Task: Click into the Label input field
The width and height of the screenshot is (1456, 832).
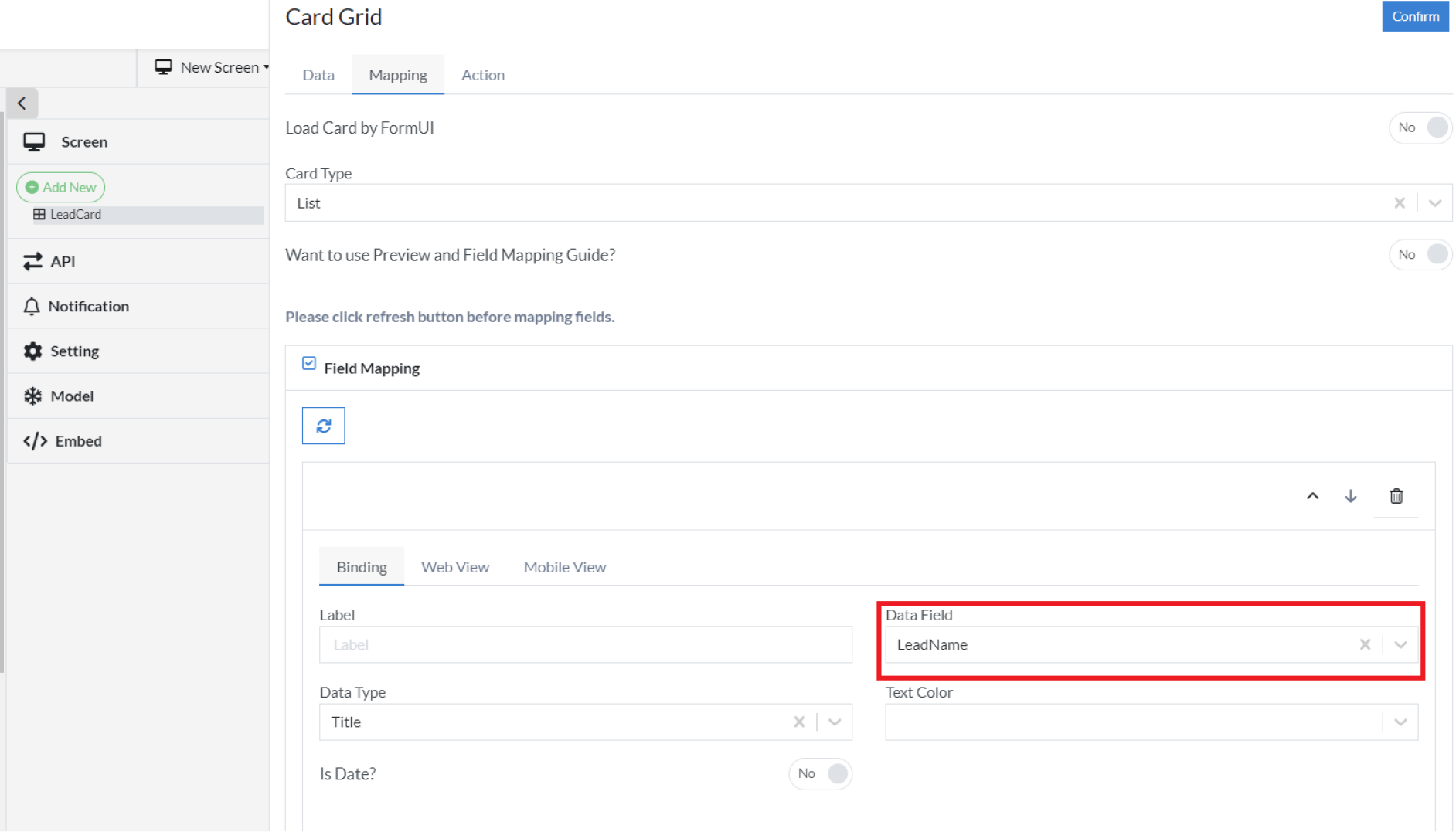Action: 585,644
